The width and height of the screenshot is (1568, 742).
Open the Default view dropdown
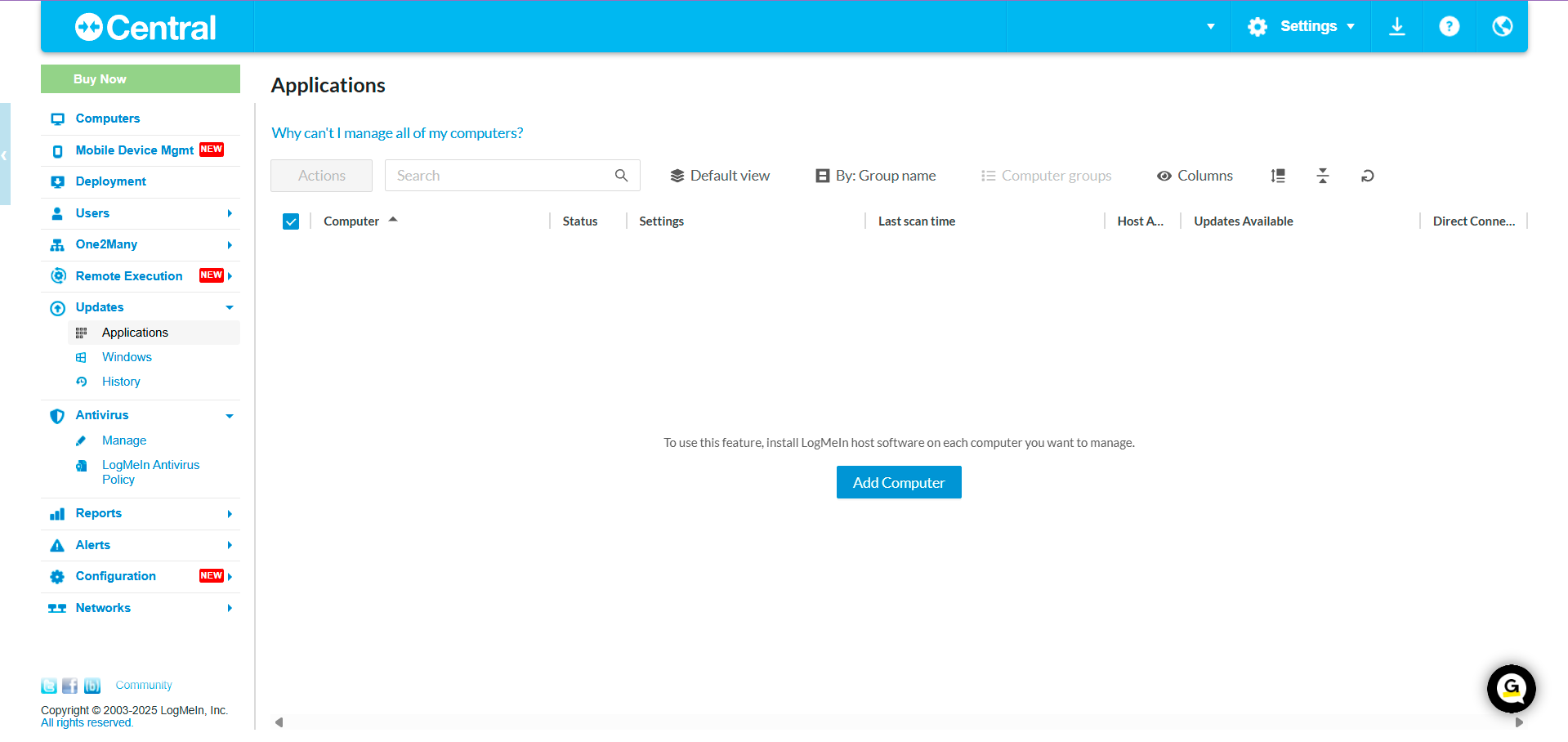pos(720,176)
